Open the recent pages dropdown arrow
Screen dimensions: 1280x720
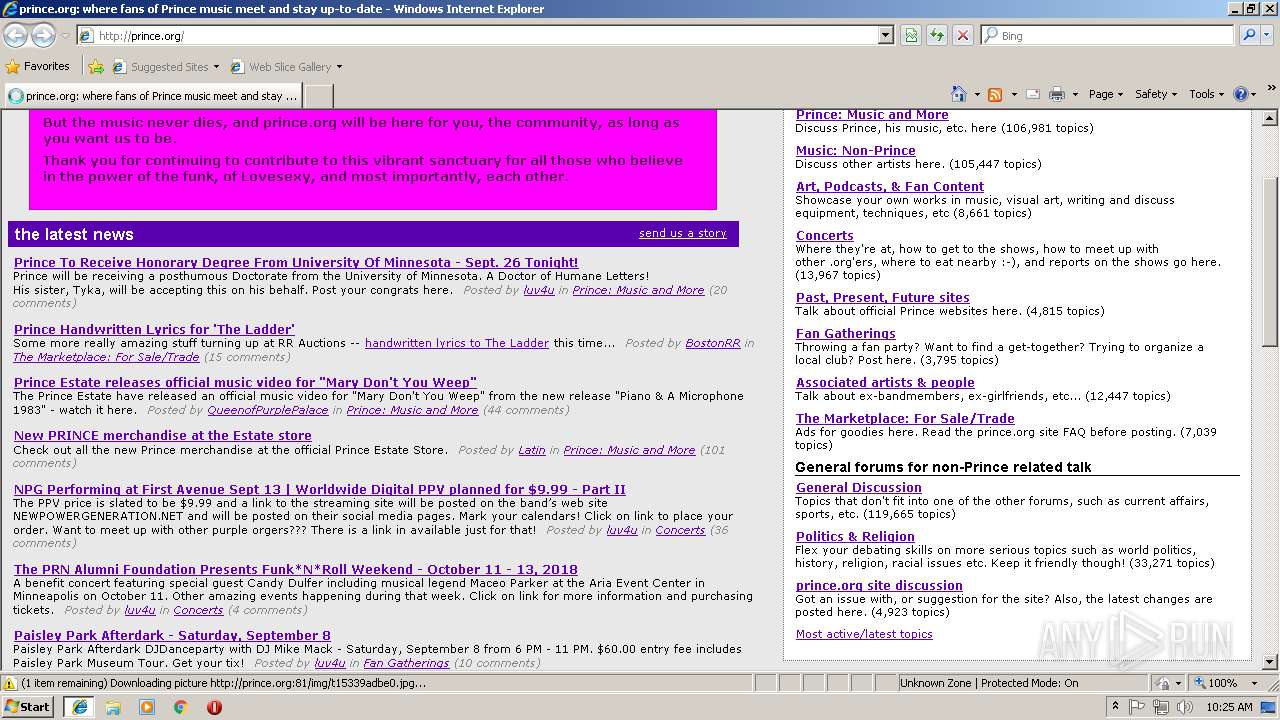pos(65,36)
